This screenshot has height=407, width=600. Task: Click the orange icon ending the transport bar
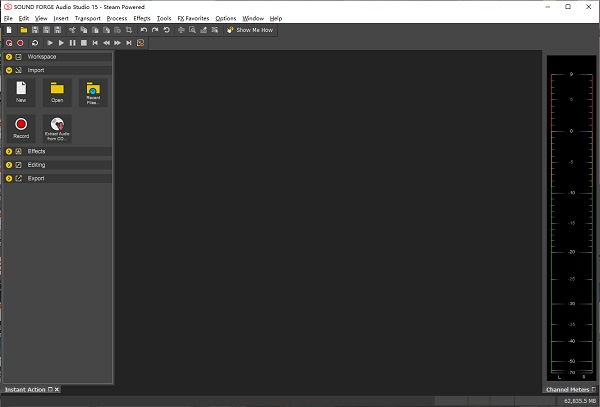pyautogui.click(x=140, y=43)
